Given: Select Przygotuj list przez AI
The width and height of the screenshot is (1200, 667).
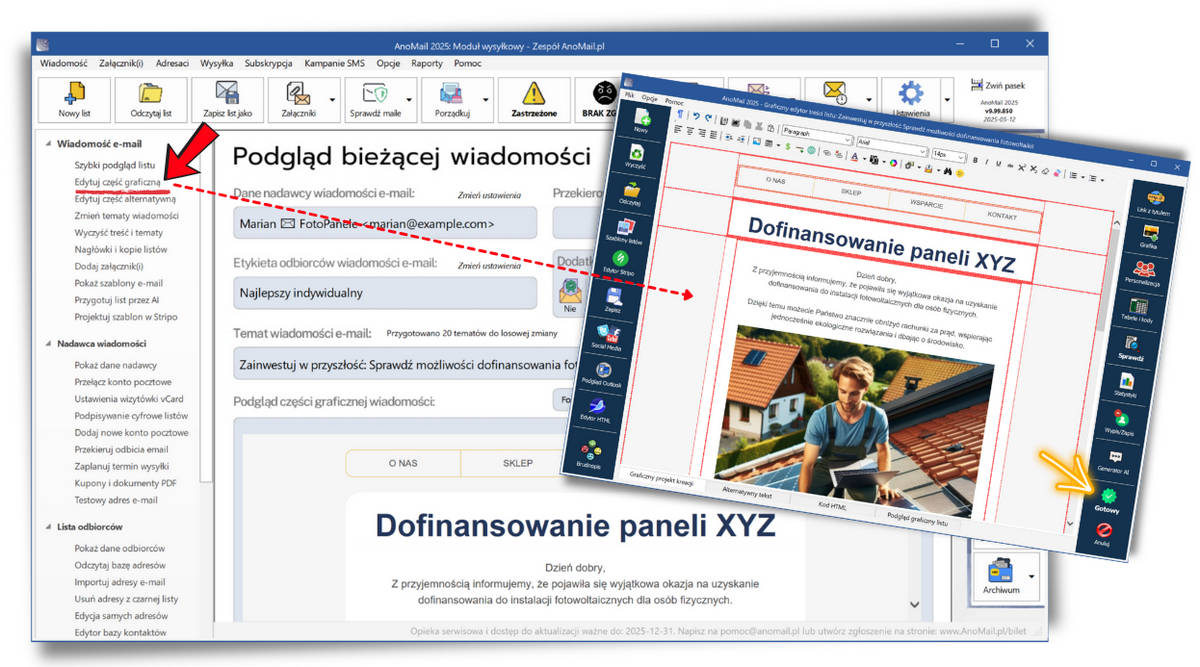Looking at the screenshot, I should (116, 299).
